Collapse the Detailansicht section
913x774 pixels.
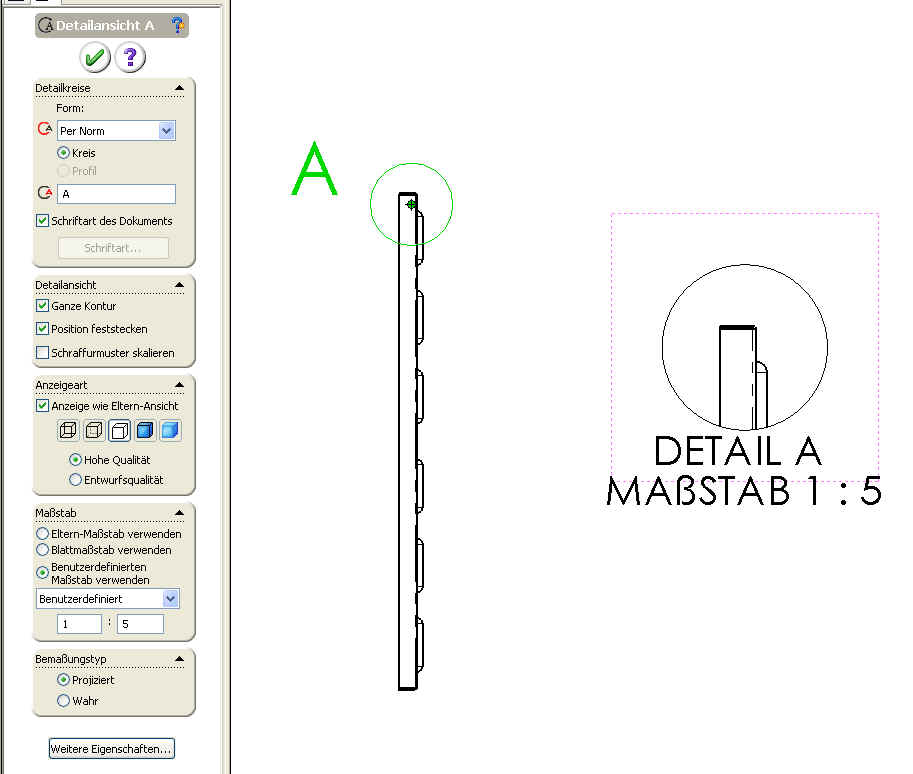pyautogui.click(x=179, y=285)
